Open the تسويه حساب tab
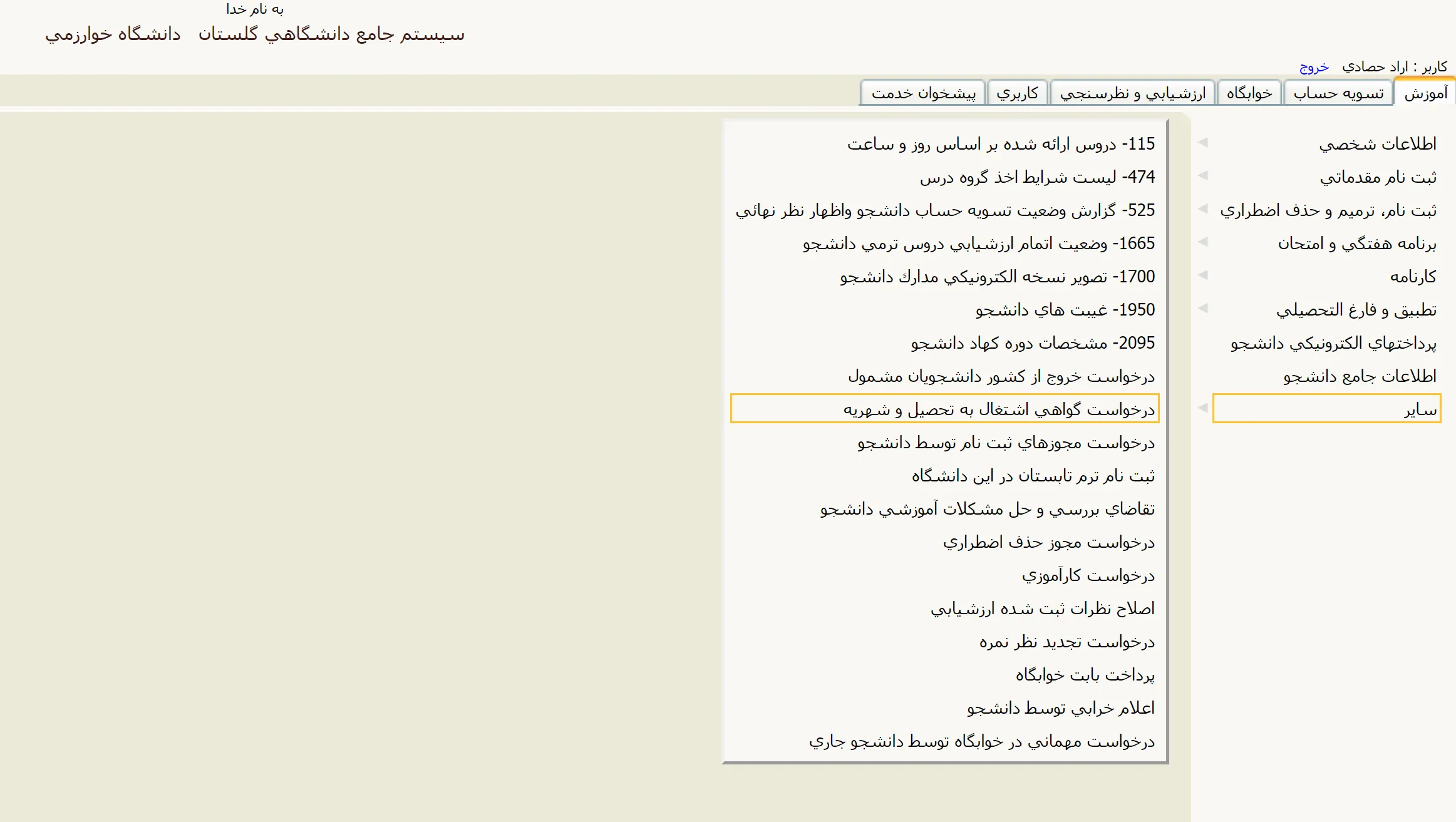The image size is (1456, 822). point(1338,93)
